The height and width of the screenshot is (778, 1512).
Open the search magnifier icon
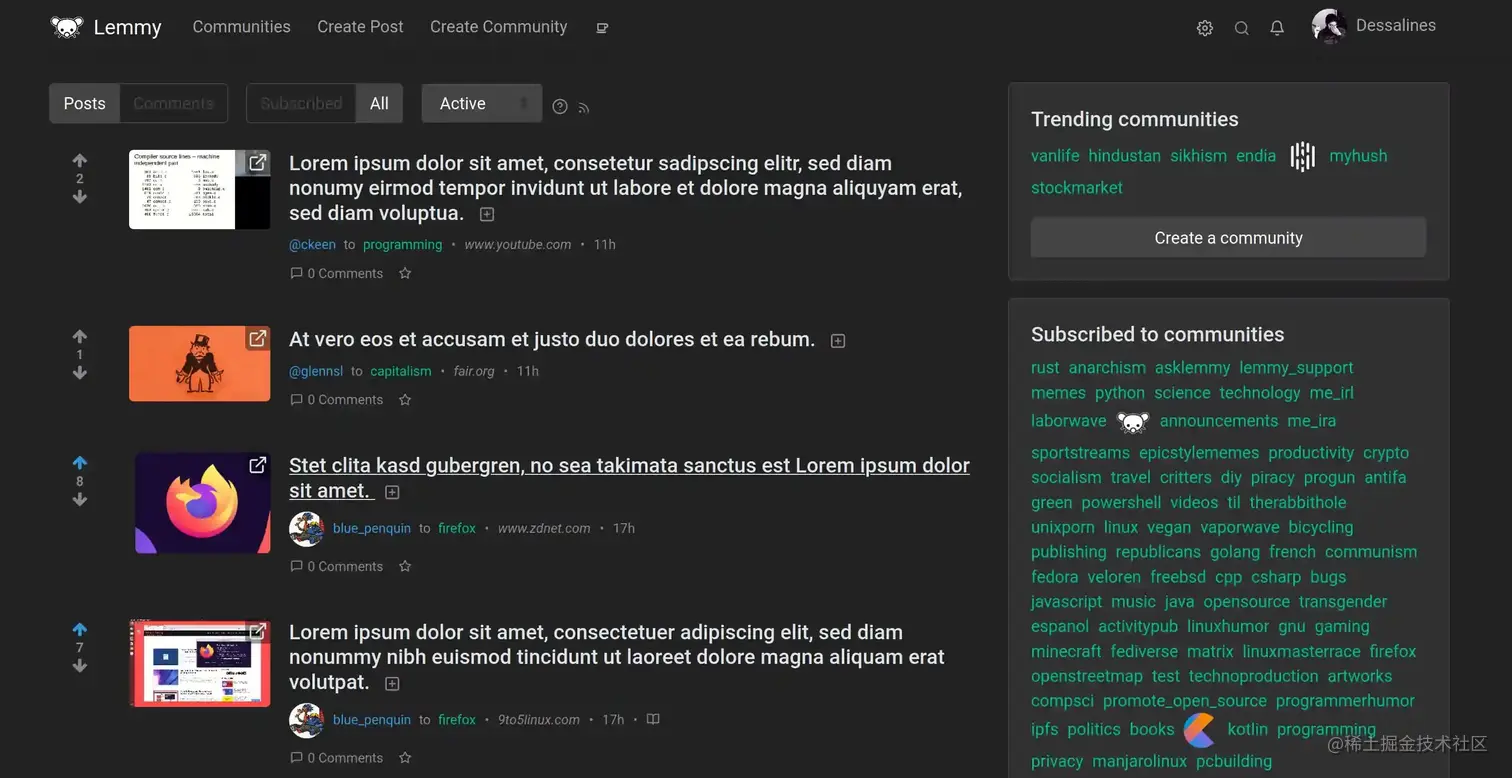1241,28
